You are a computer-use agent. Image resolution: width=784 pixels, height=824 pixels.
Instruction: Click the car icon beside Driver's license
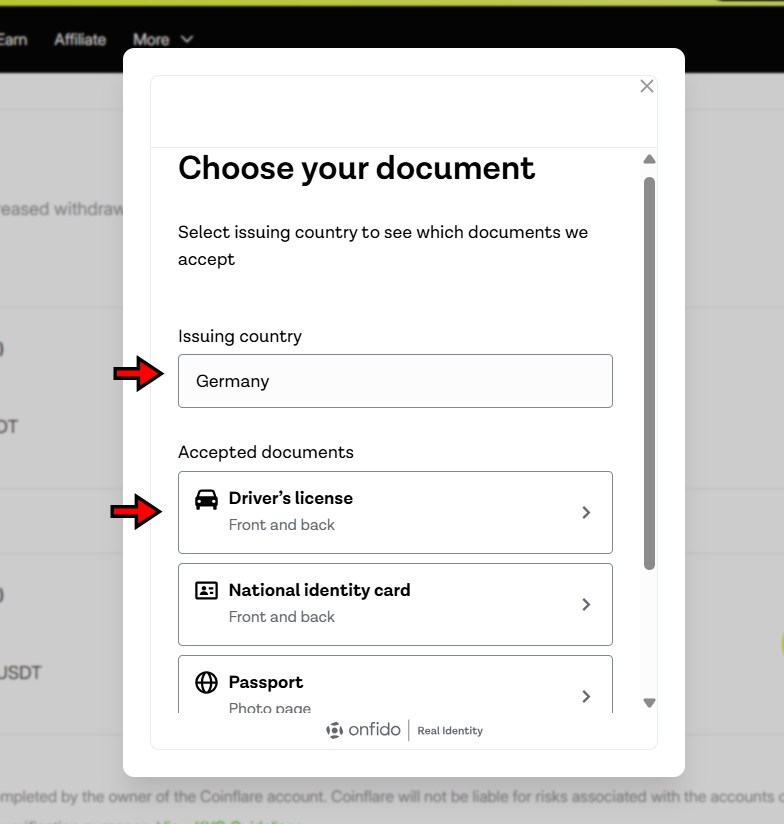207,499
